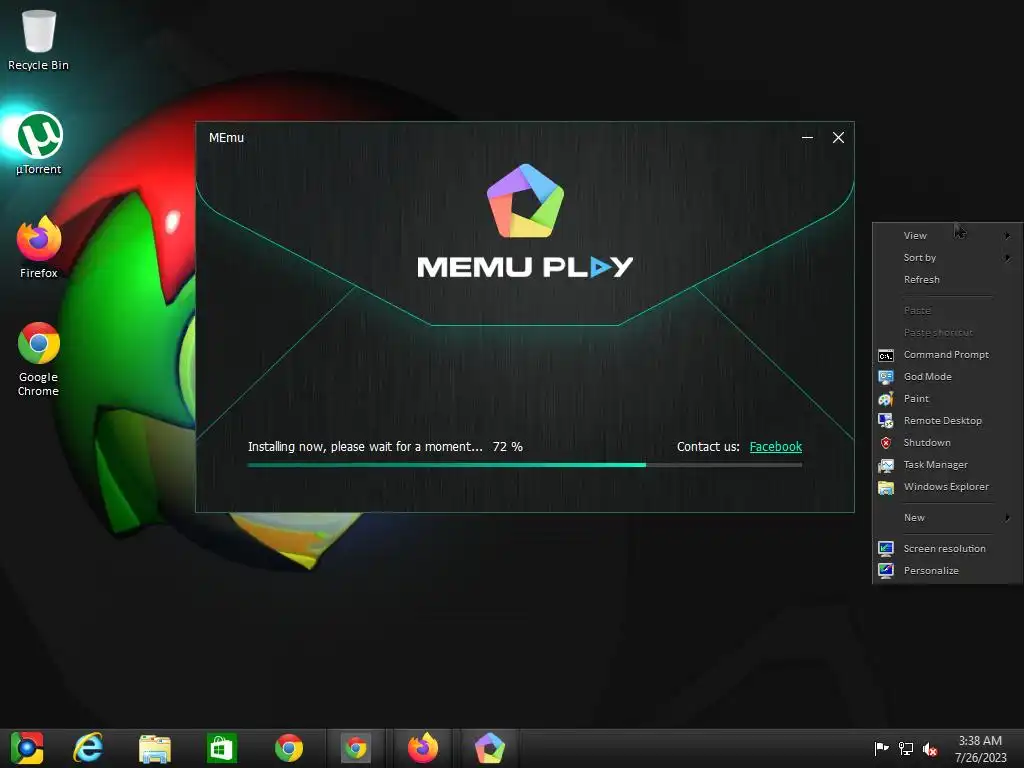Click the installation progress bar
The width and height of the screenshot is (1024, 768).
[x=524, y=465]
